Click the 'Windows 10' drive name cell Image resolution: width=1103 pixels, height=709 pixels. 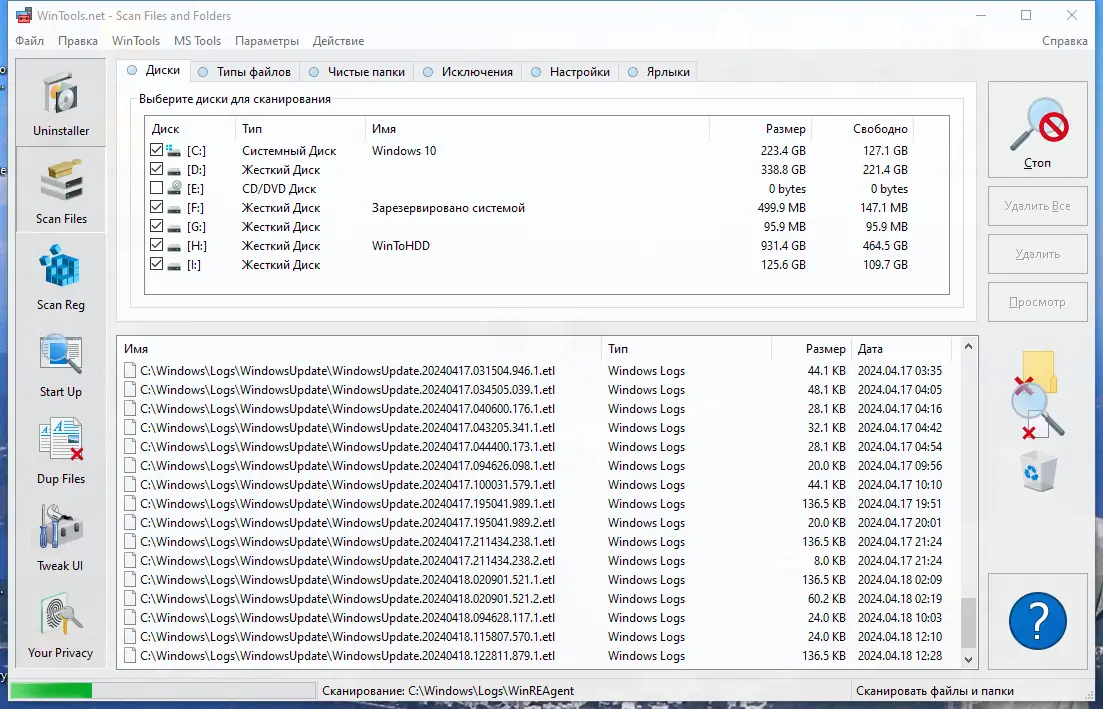click(x=404, y=151)
